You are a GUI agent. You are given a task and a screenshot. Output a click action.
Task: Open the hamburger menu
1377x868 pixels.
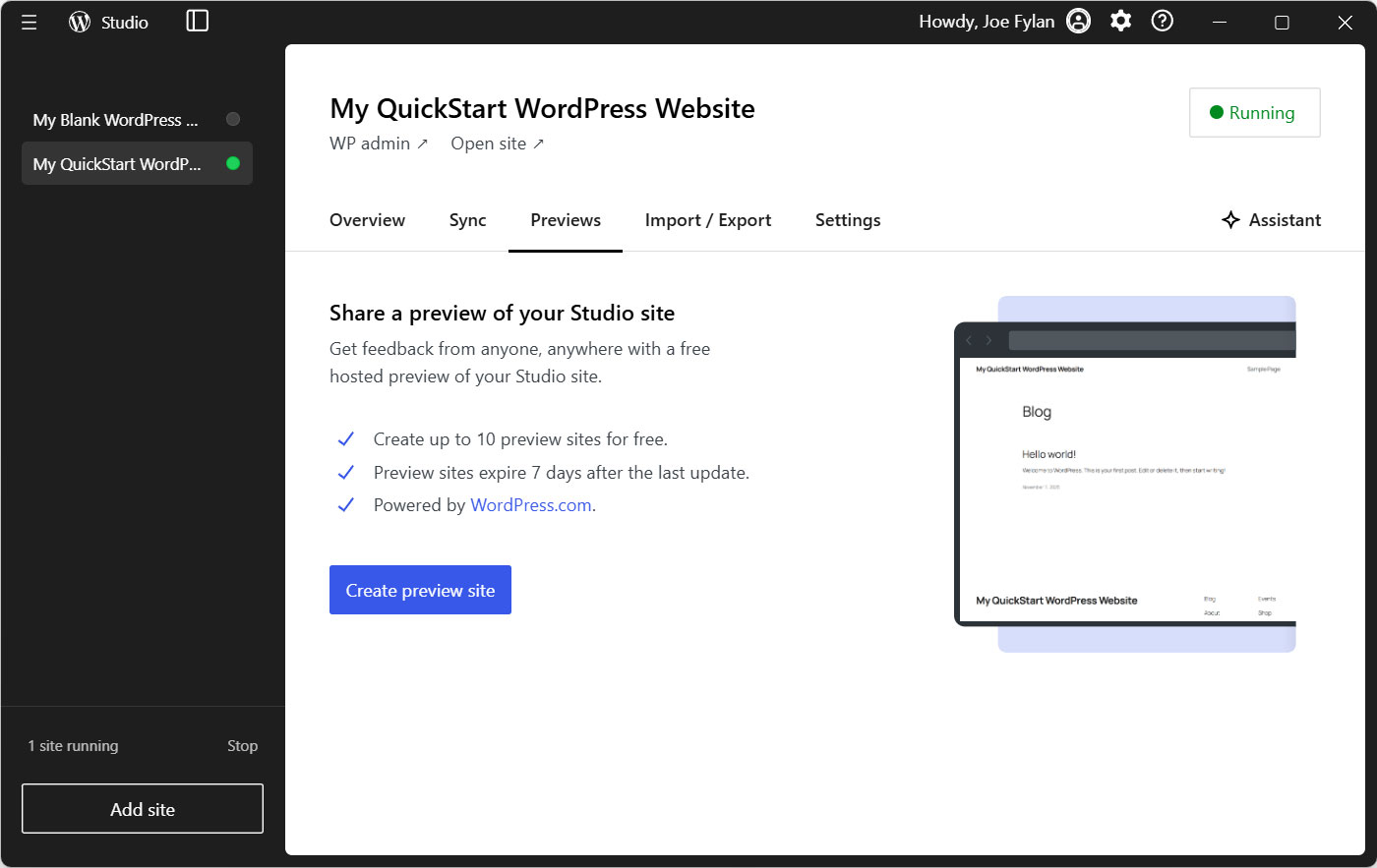point(29,22)
